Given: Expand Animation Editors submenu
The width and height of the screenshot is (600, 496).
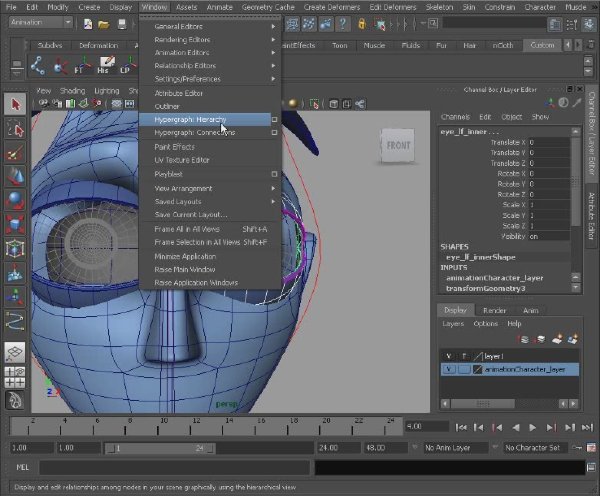Looking at the screenshot, I should click(210, 52).
